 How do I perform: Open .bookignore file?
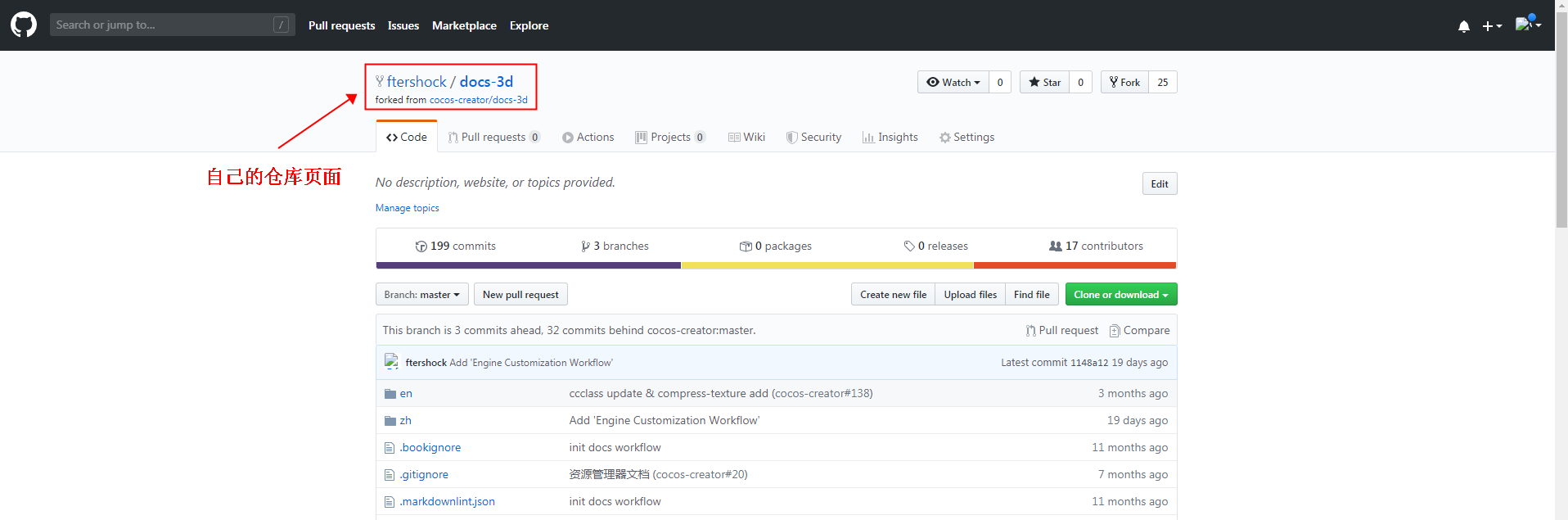tap(430, 447)
